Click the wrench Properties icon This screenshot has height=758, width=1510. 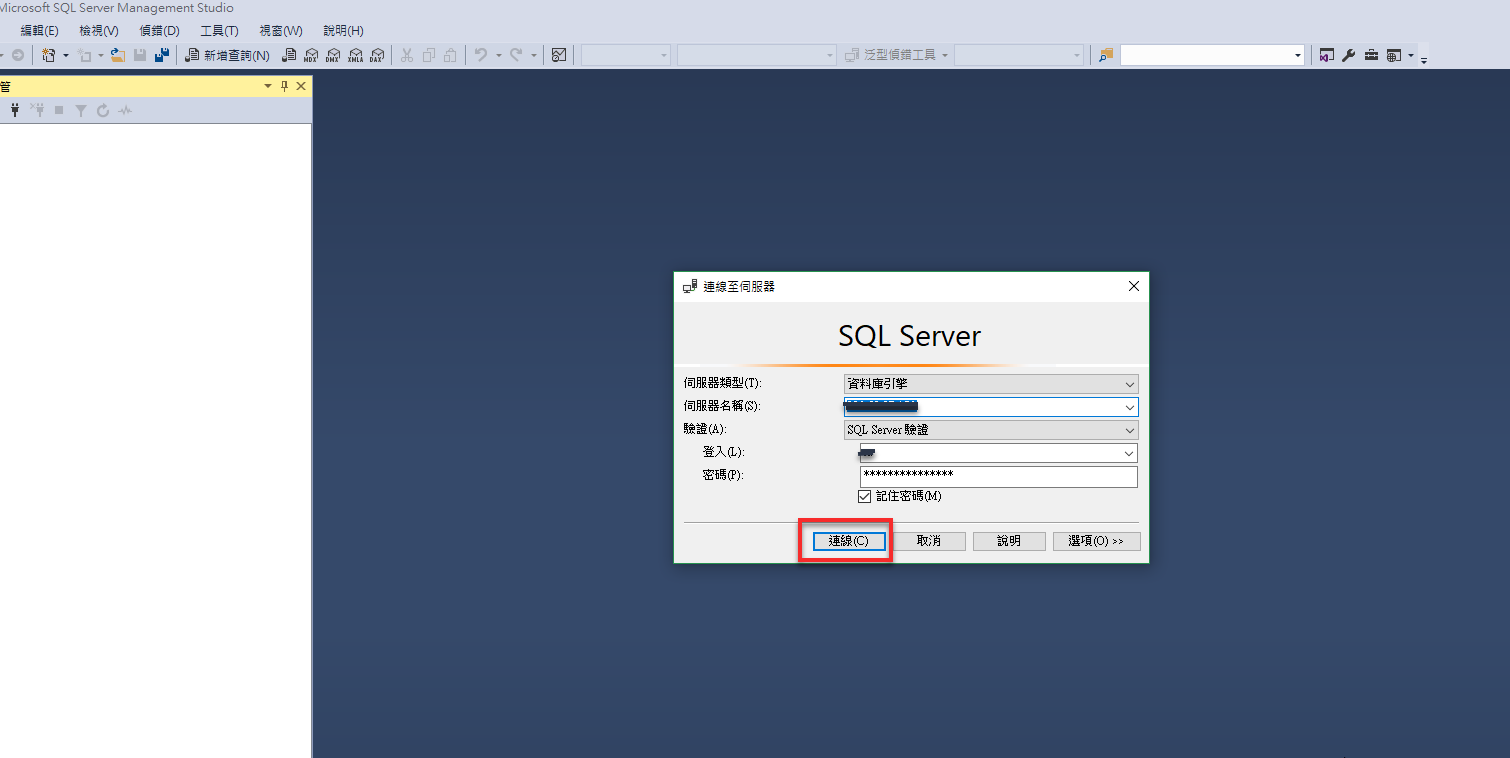[1349, 55]
